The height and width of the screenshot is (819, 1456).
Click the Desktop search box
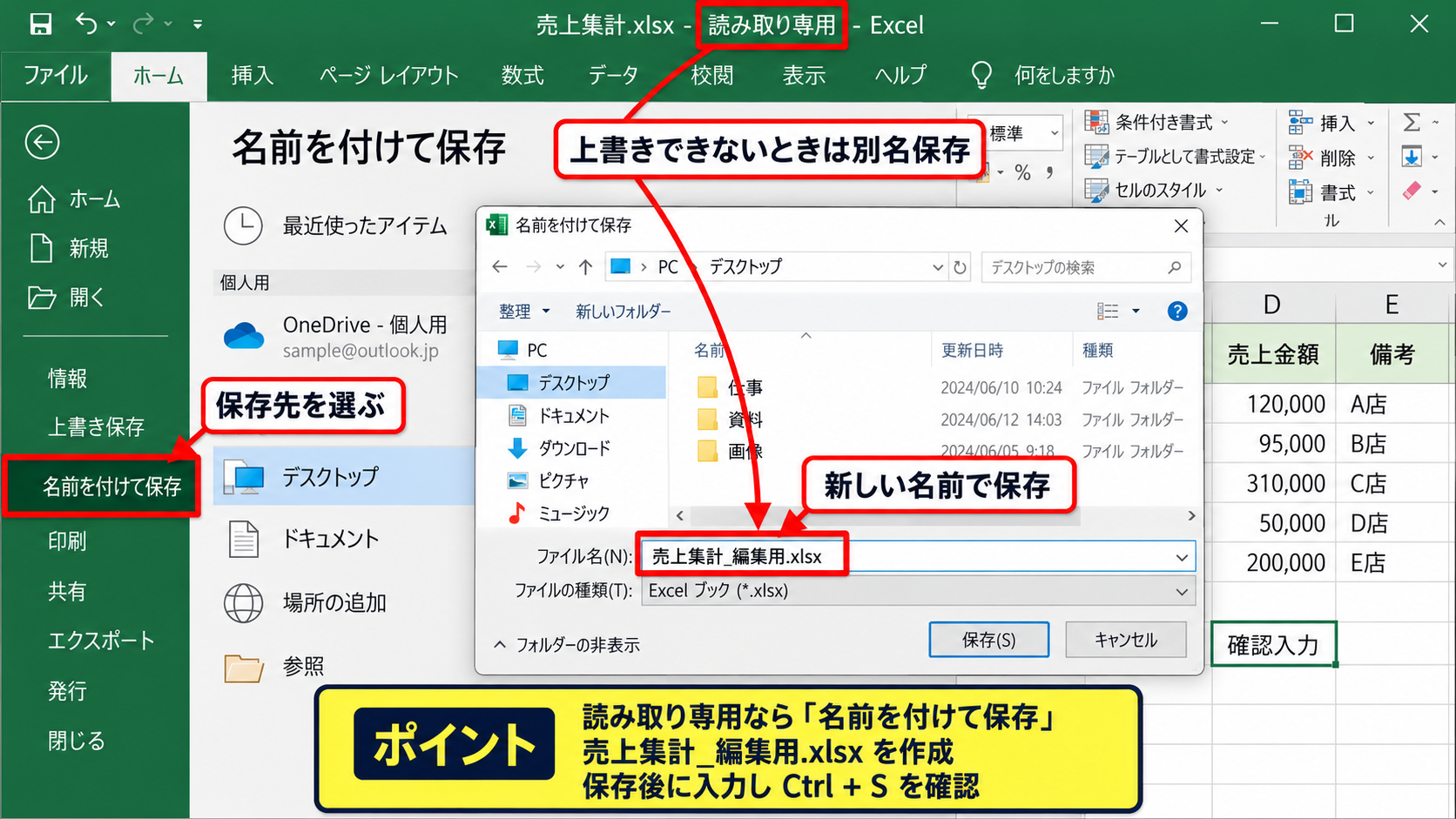1086,267
